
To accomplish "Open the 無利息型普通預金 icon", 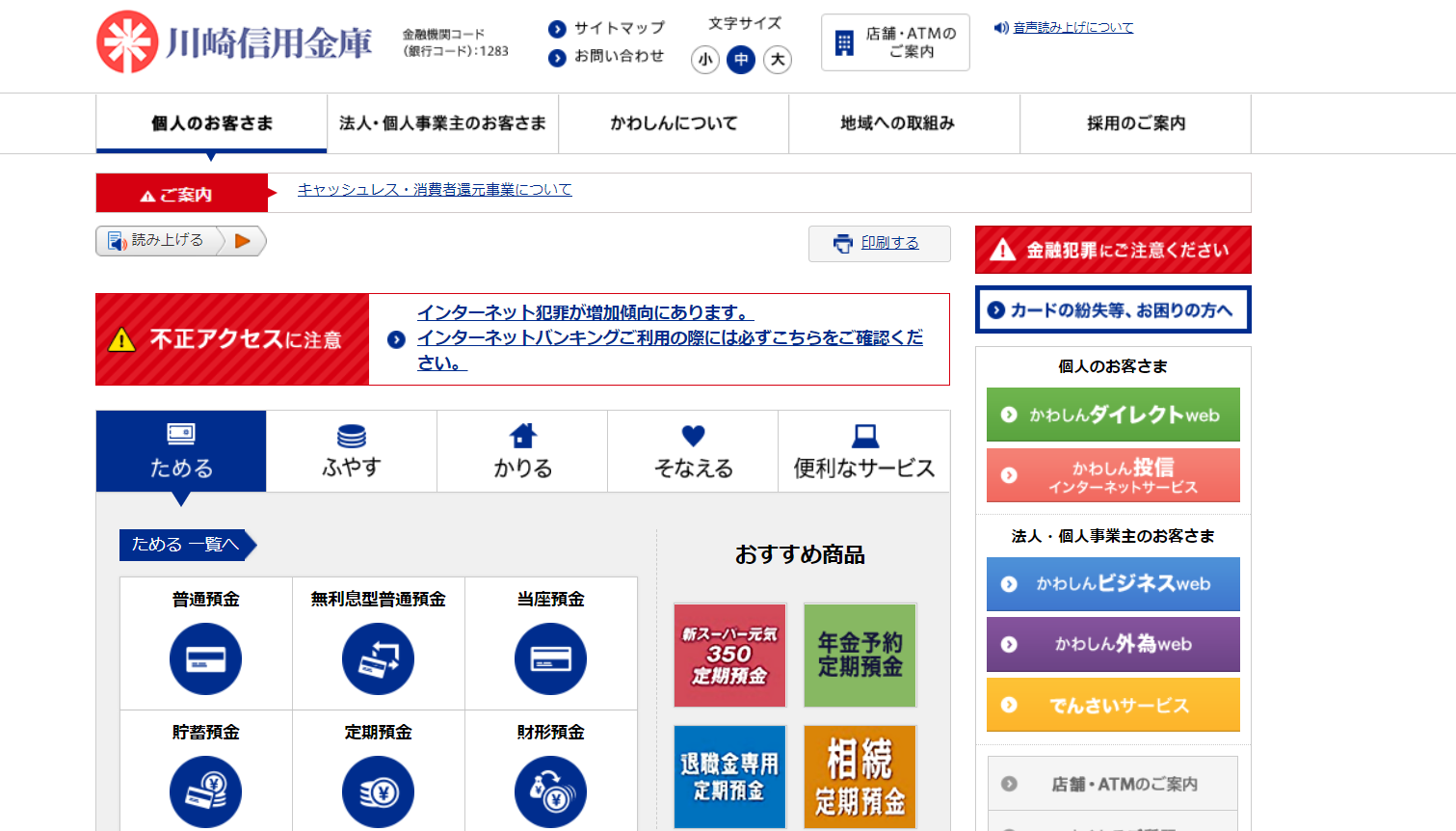I will [x=378, y=659].
